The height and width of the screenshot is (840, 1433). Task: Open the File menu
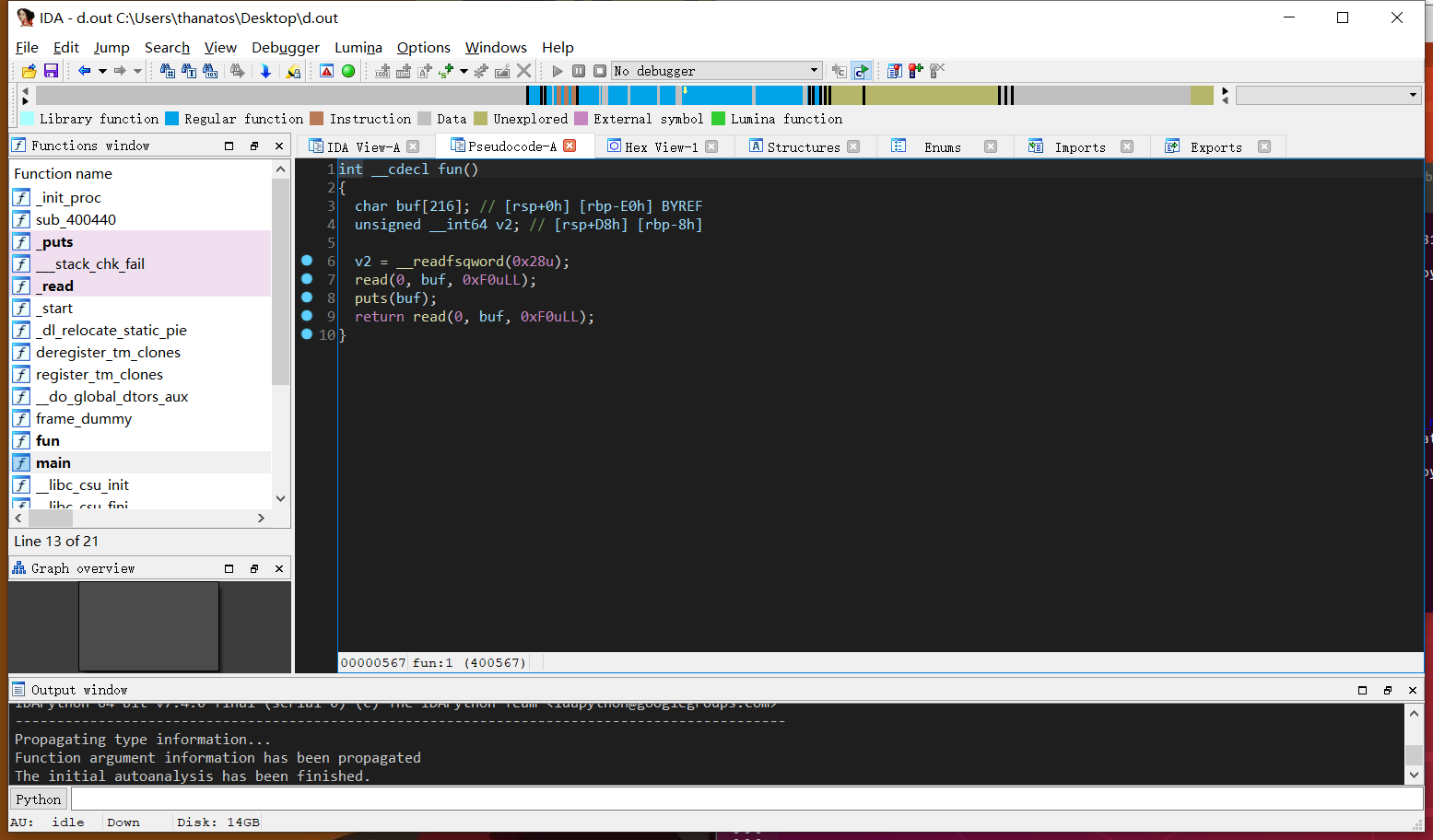coord(27,47)
